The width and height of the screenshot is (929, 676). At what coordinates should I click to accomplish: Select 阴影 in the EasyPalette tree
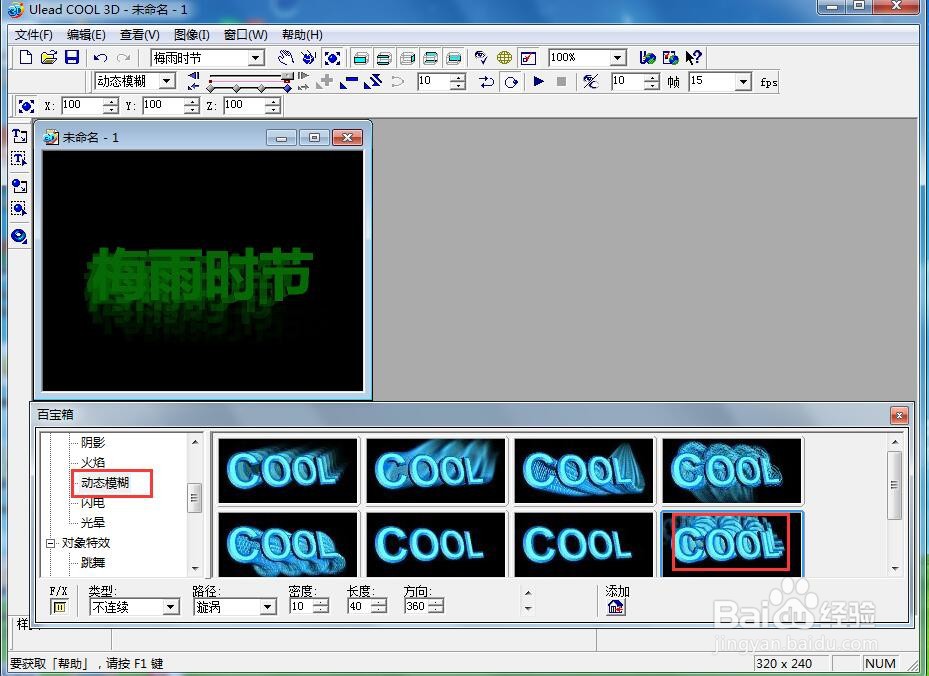(x=93, y=443)
